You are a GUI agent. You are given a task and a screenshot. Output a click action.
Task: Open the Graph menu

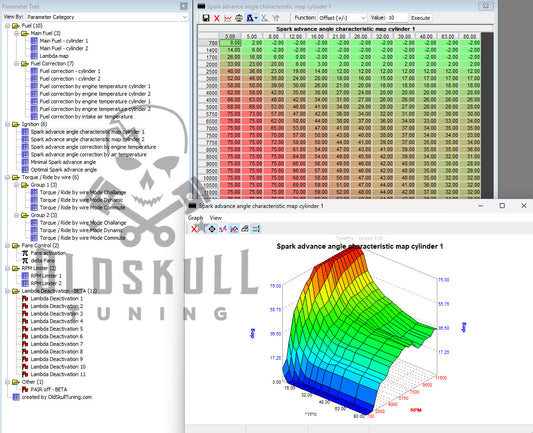pos(195,218)
